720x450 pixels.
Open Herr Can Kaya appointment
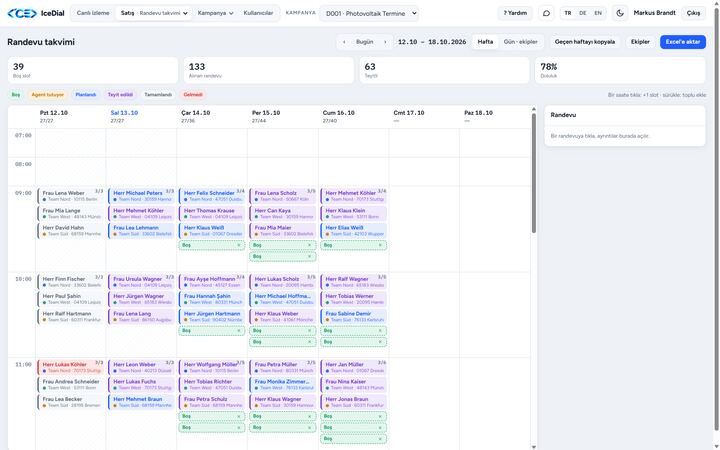click(283, 214)
